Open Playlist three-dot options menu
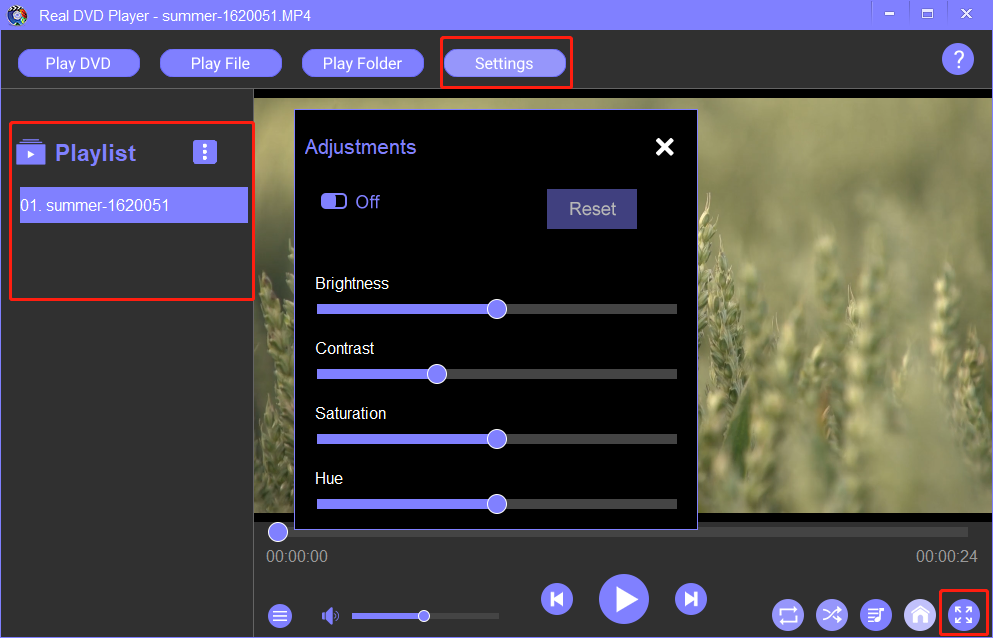The image size is (993, 638). (x=204, y=152)
